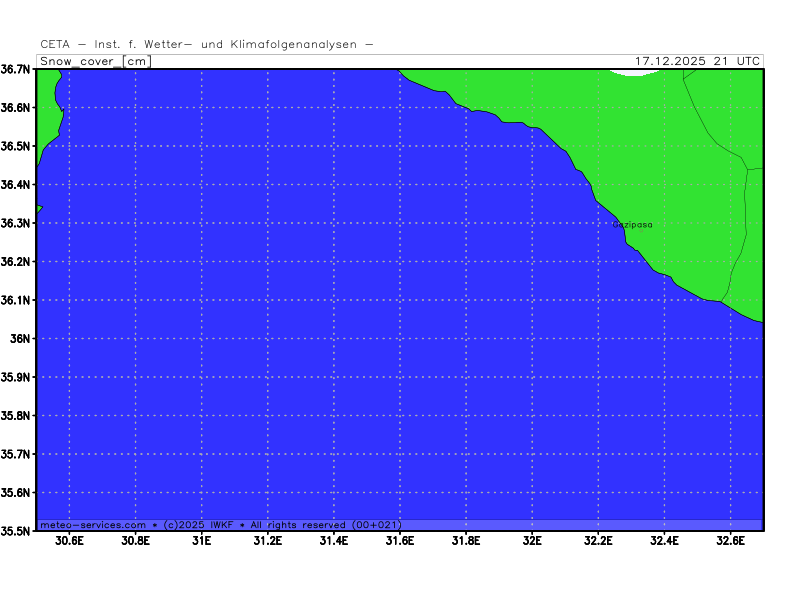Click the 36N latitude label
The height and width of the screenshot is (600, 800).
(23, 339)
